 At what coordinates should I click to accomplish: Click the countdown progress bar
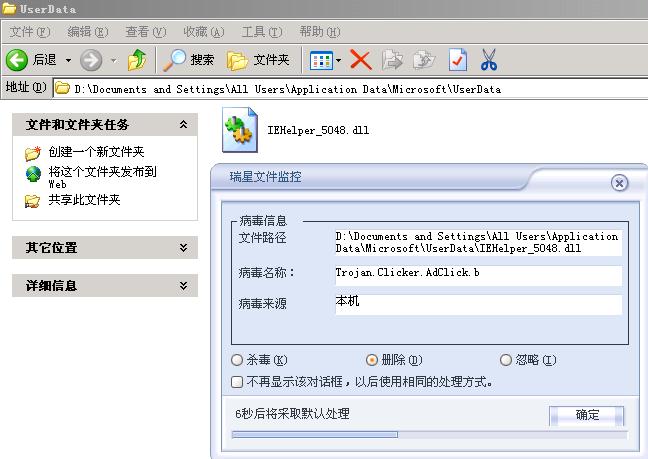coord(430,434)
